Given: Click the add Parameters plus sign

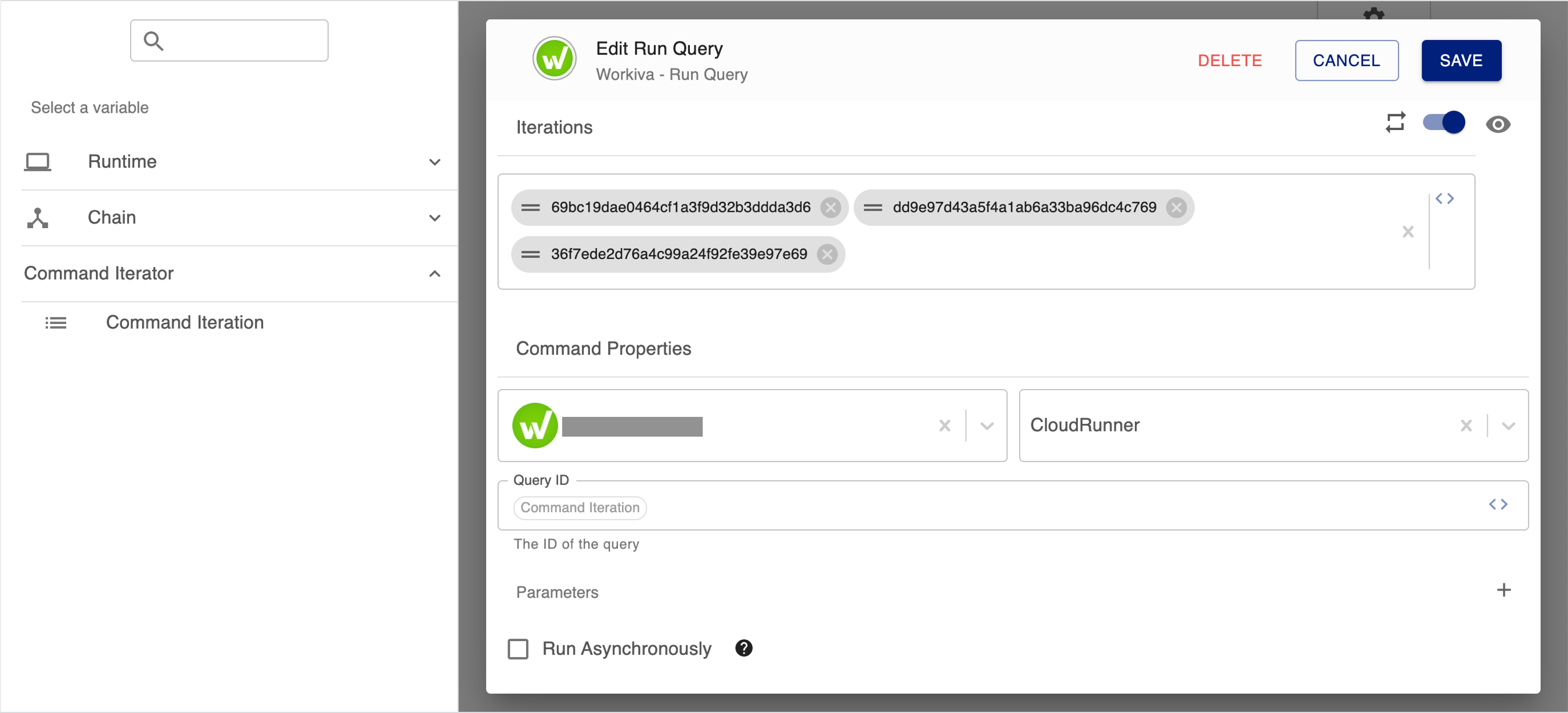Looking at the screenshot, I should click(1504, 589).
